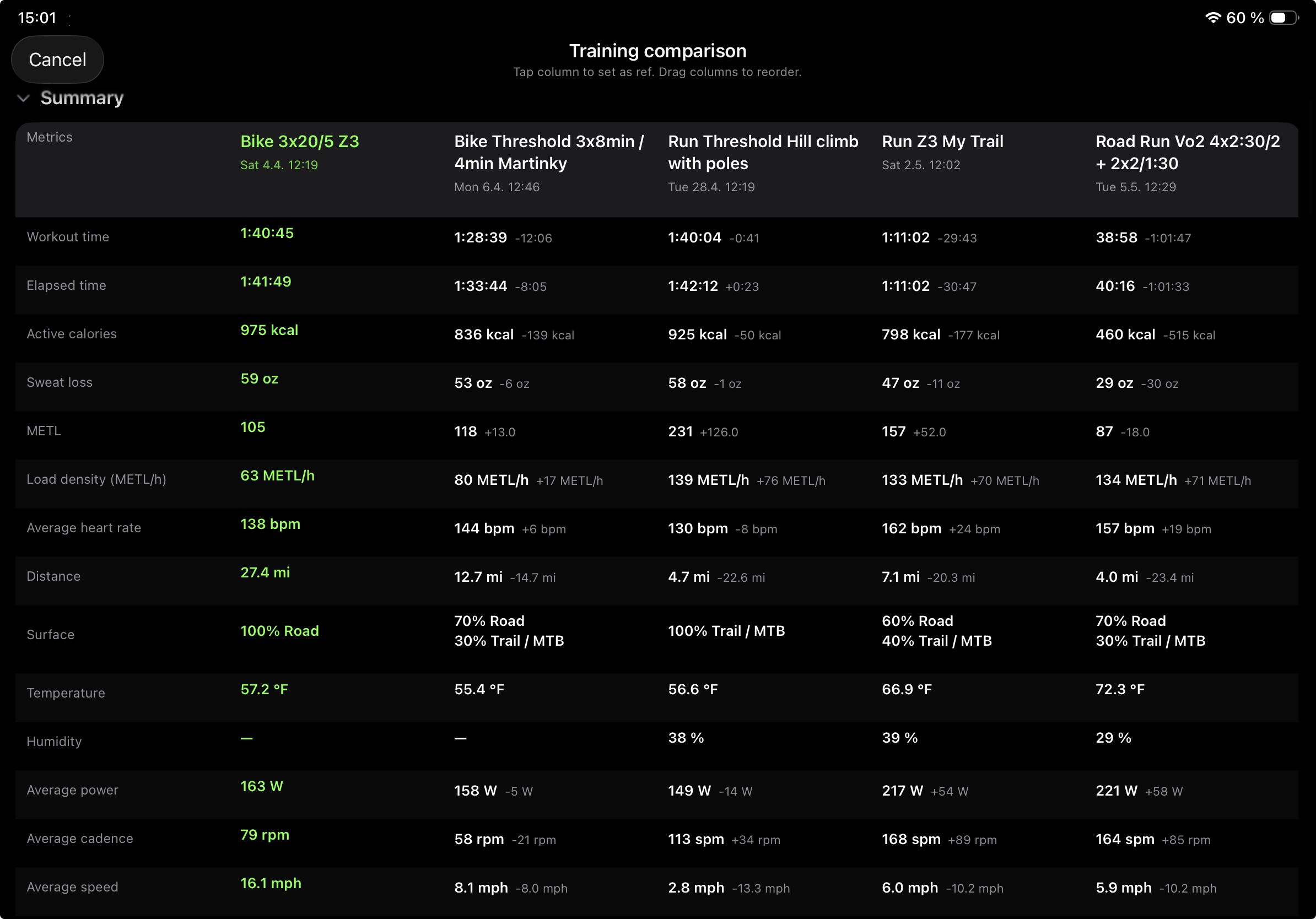The height and width of the screenshot is (919, 1316).
Task: Tap the Tue 28.4. 12:19 date label
Action: click(711, 187)
